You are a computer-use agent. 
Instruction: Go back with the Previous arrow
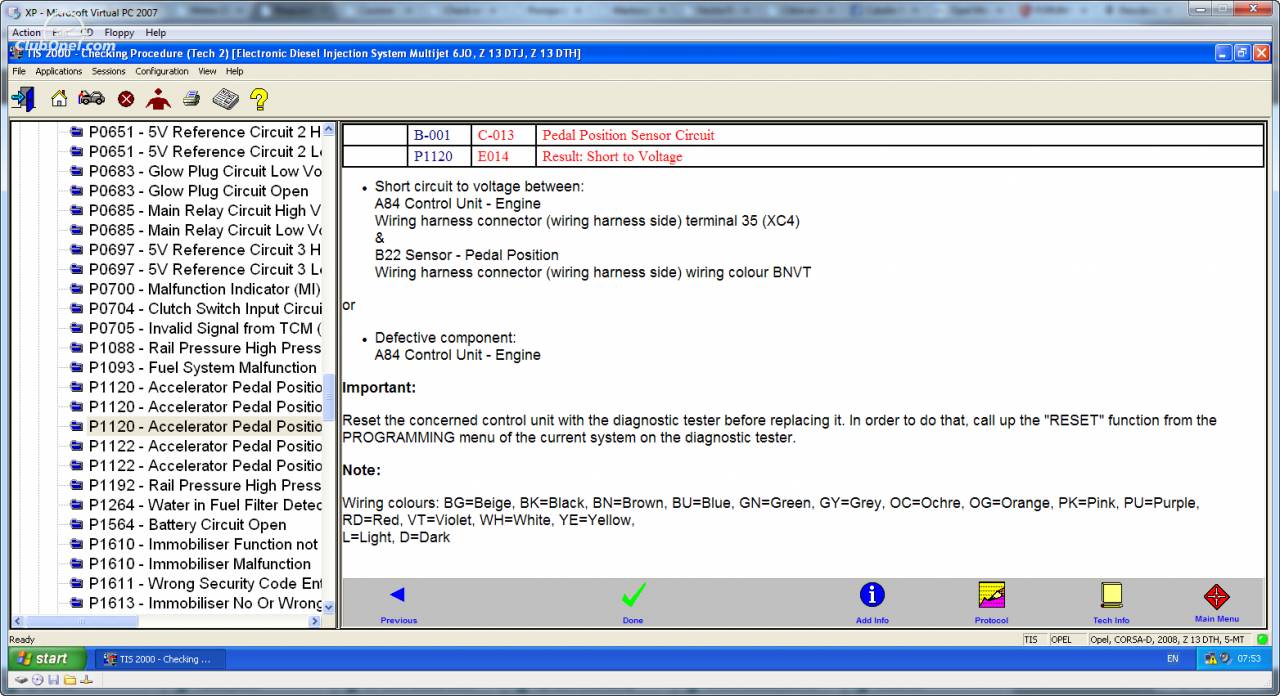coord(398,603)
